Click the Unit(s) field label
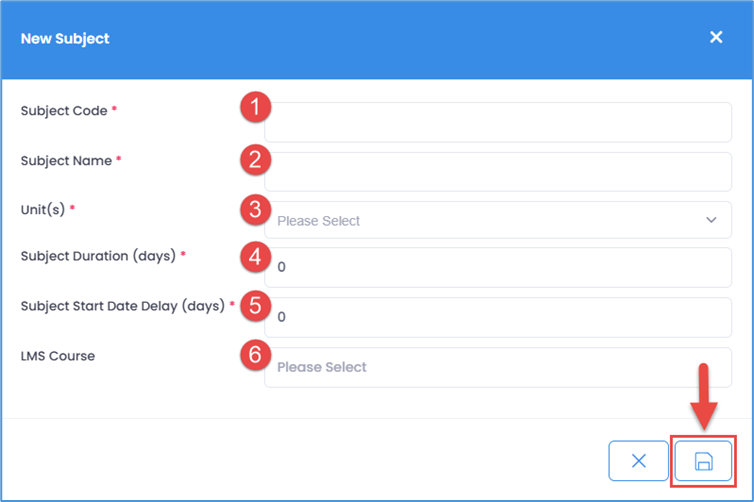The width and height of the screenshot is (754, 502). tap(43, 209)
